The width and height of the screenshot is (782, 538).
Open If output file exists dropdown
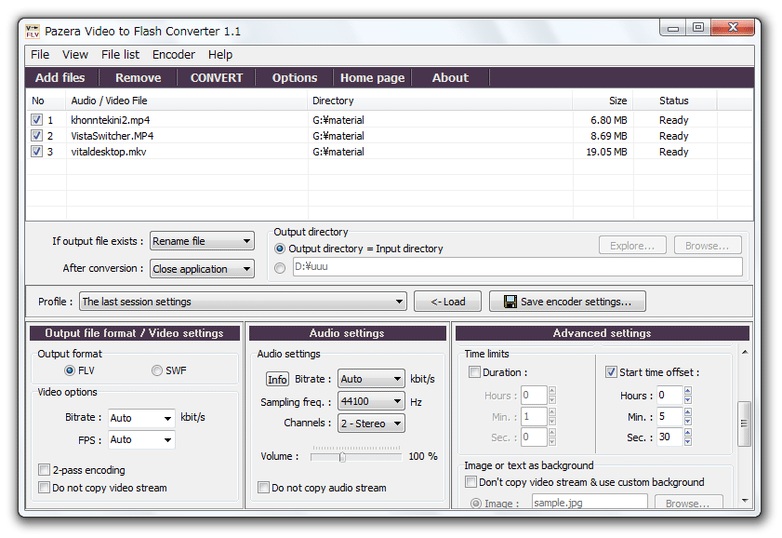coord(202,241)
